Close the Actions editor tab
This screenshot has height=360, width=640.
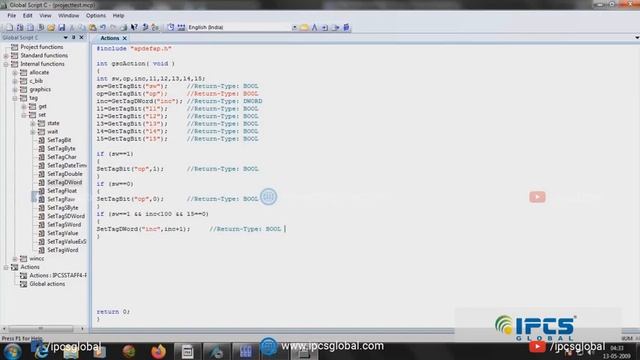(124, 38)
